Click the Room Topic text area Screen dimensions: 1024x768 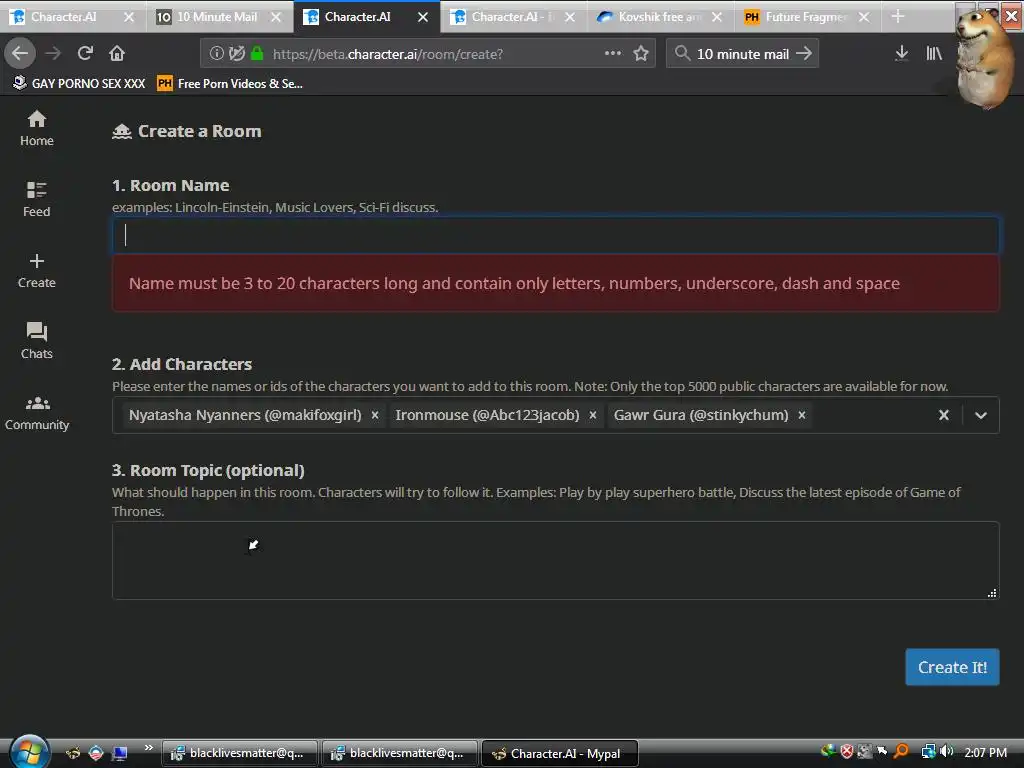click(556, 560)
